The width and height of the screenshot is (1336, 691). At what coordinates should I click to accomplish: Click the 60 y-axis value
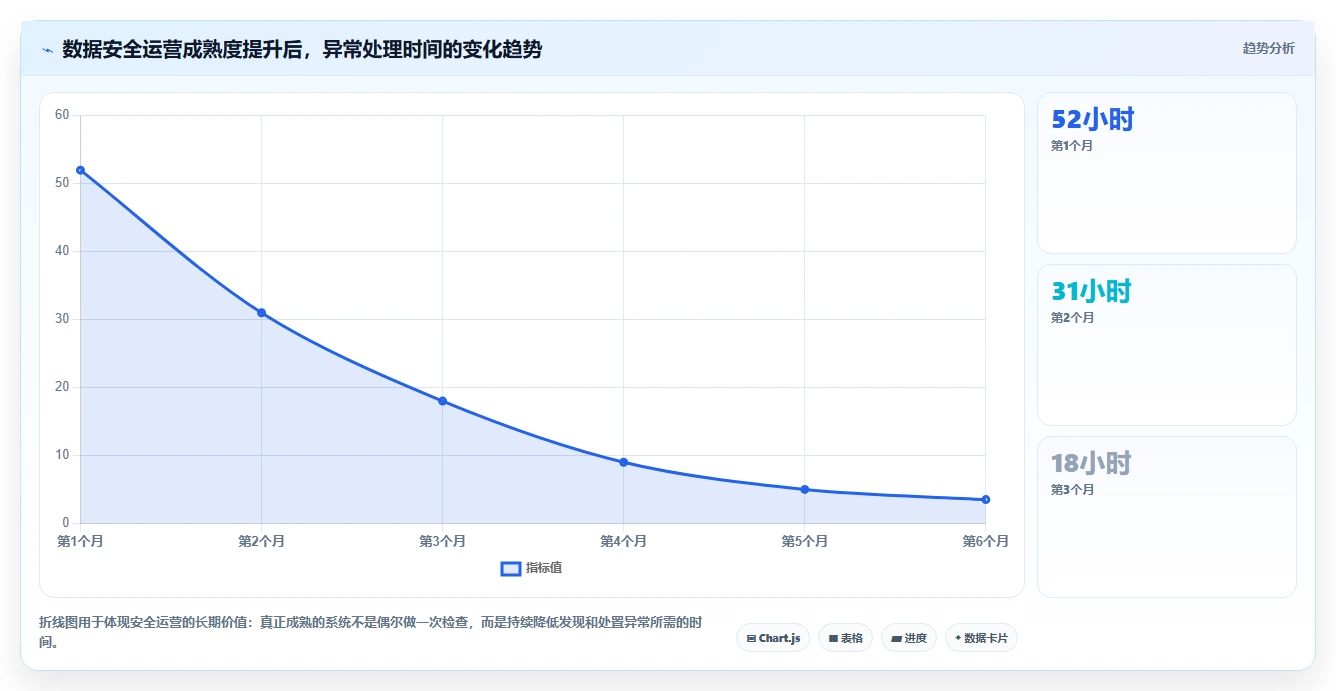(x=62, y=115)
